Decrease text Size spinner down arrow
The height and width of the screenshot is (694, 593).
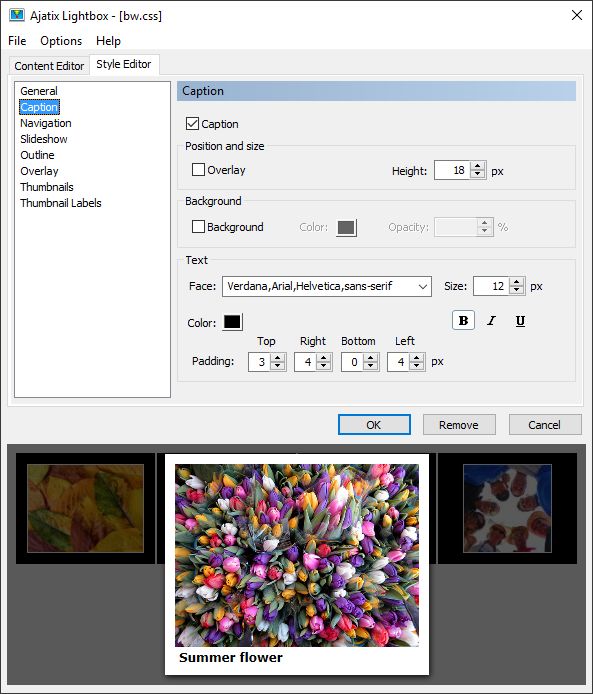516,290
